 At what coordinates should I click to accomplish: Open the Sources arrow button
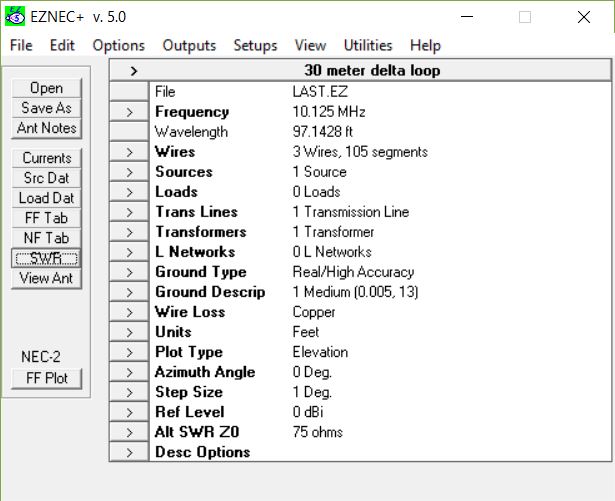130,172
